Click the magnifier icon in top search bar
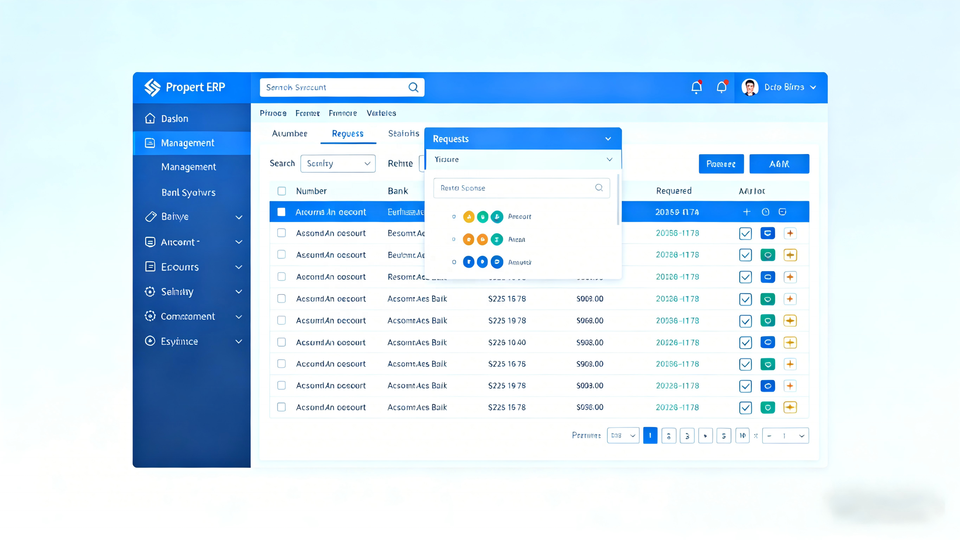Viewport: 960px width, 540px height. [x=413, y=88]
